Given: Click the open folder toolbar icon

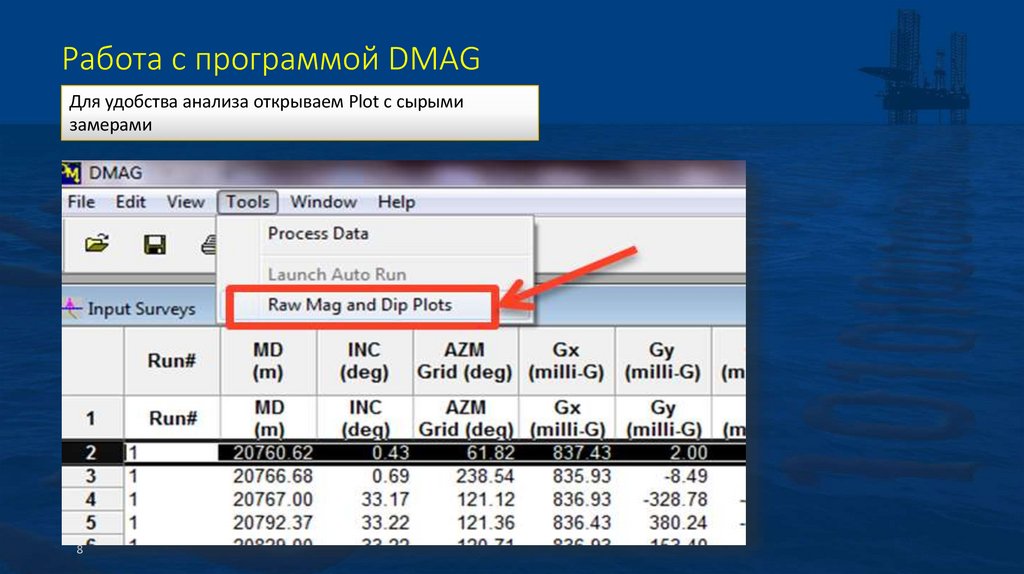Looking at the screenshot, I should pos(97,244).
